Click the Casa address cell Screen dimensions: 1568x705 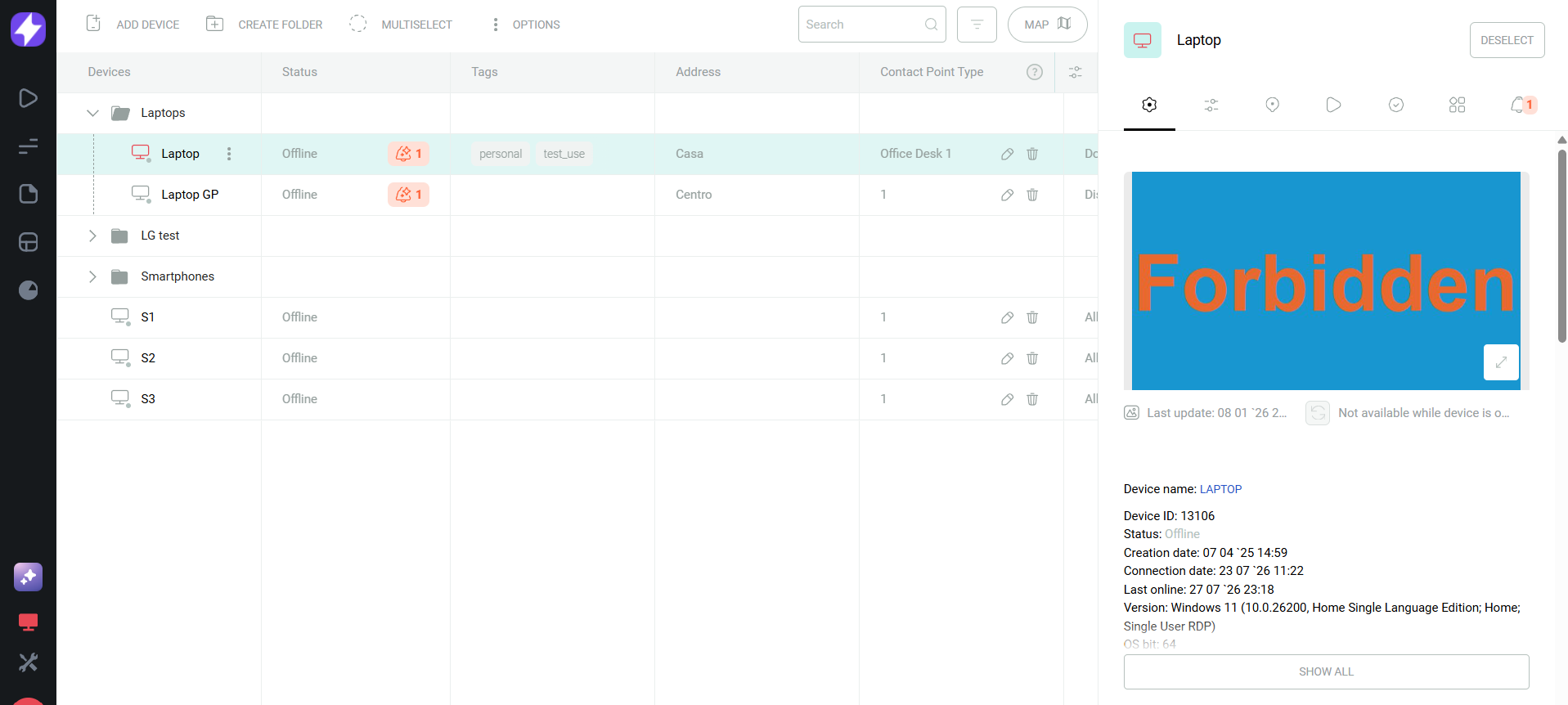pyautogui.click(x=757, y=154)
